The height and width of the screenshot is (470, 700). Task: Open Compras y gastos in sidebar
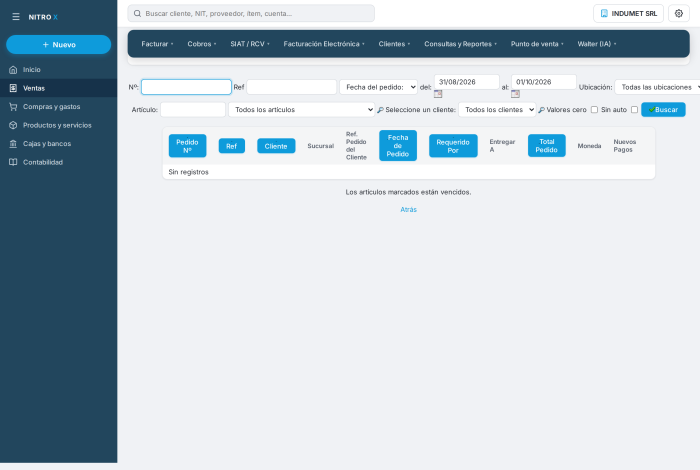click(x=58, y=107)
